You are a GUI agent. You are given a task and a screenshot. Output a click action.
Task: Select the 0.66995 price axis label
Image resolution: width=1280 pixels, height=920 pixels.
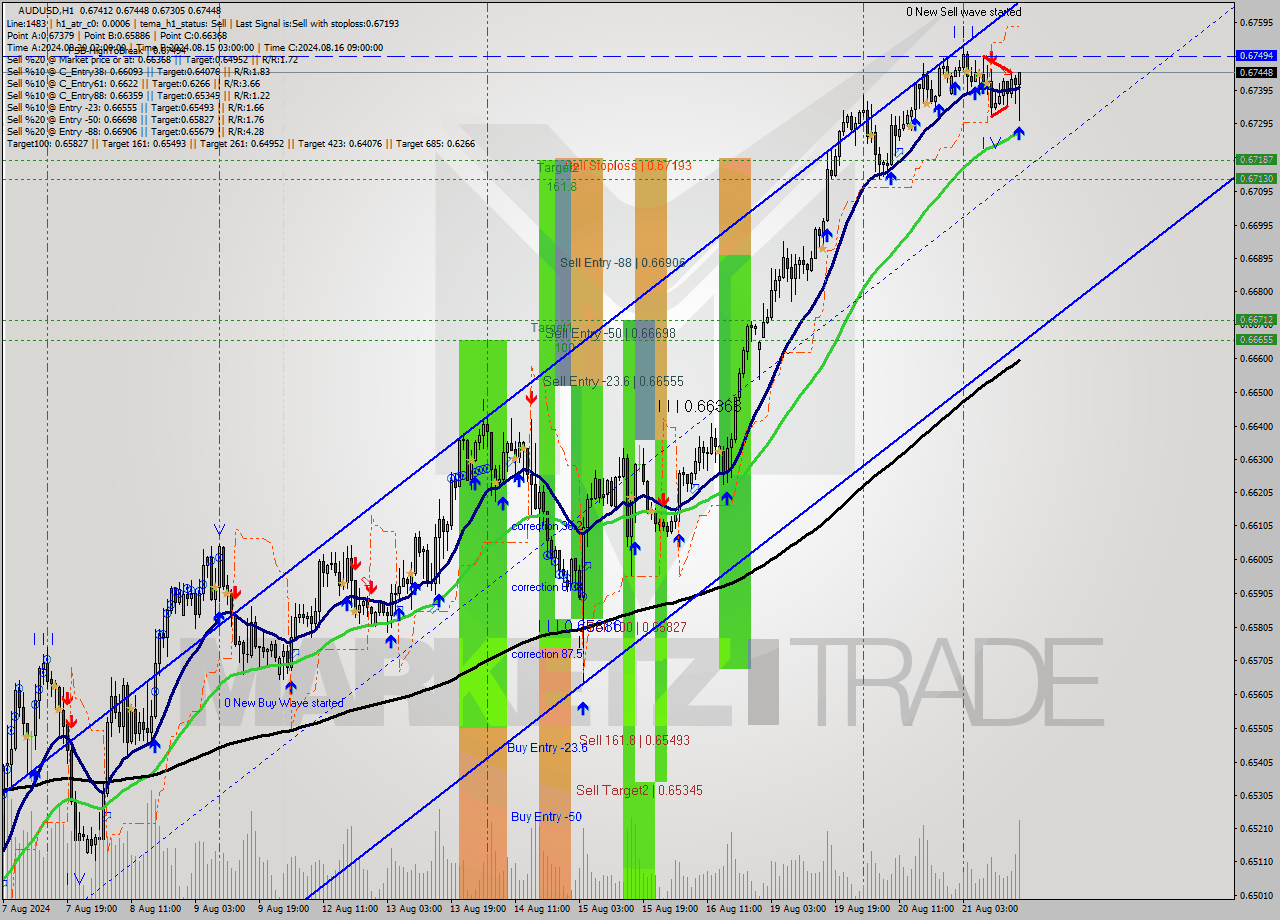click(x=1256, y=225)
